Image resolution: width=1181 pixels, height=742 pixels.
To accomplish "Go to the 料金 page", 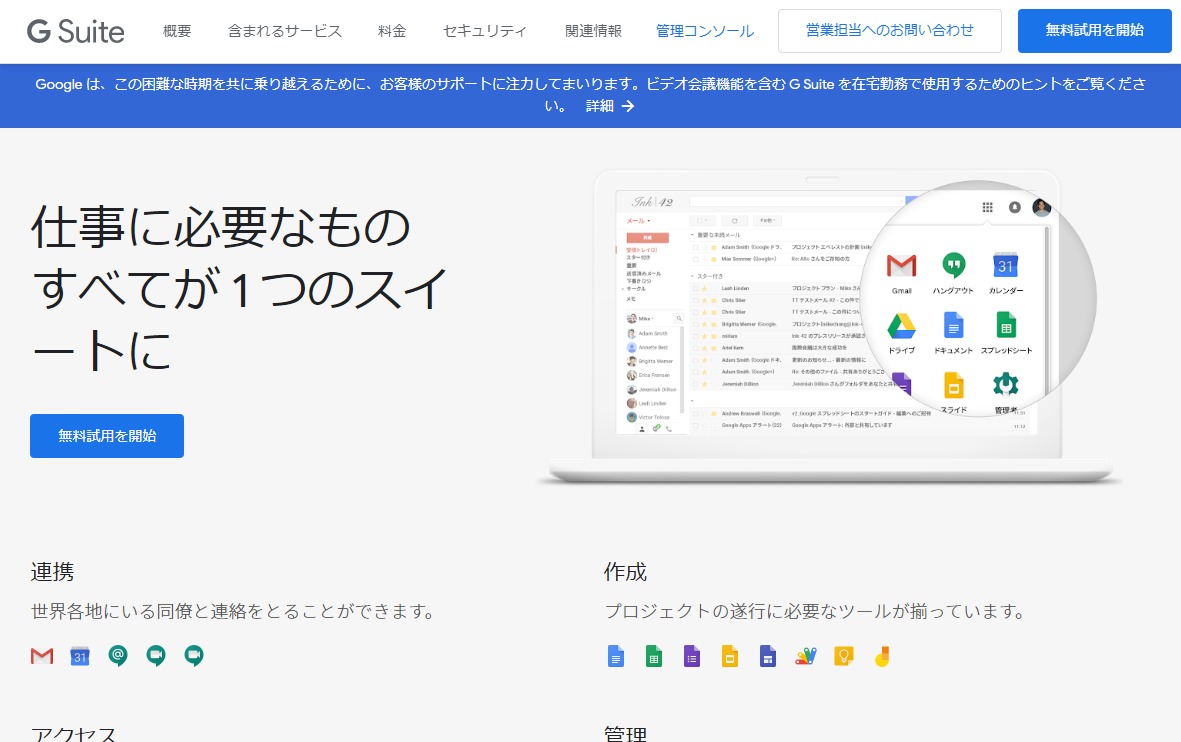I will (x=392, y=31).
